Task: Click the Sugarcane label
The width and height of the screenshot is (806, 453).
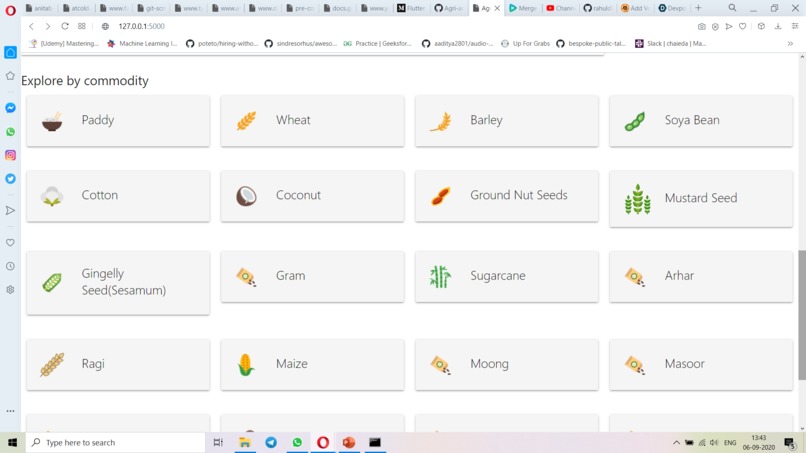Action: [x=498, y=276]
